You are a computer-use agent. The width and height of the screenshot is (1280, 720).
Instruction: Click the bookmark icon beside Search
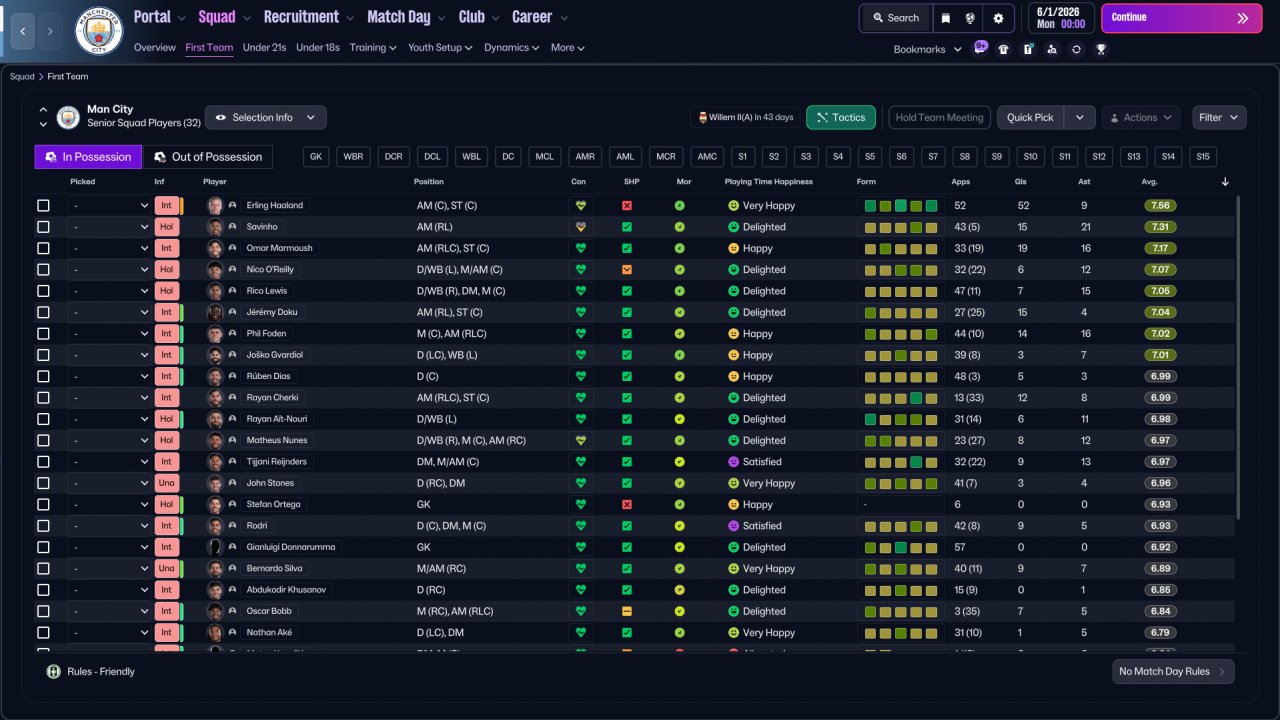946,18
